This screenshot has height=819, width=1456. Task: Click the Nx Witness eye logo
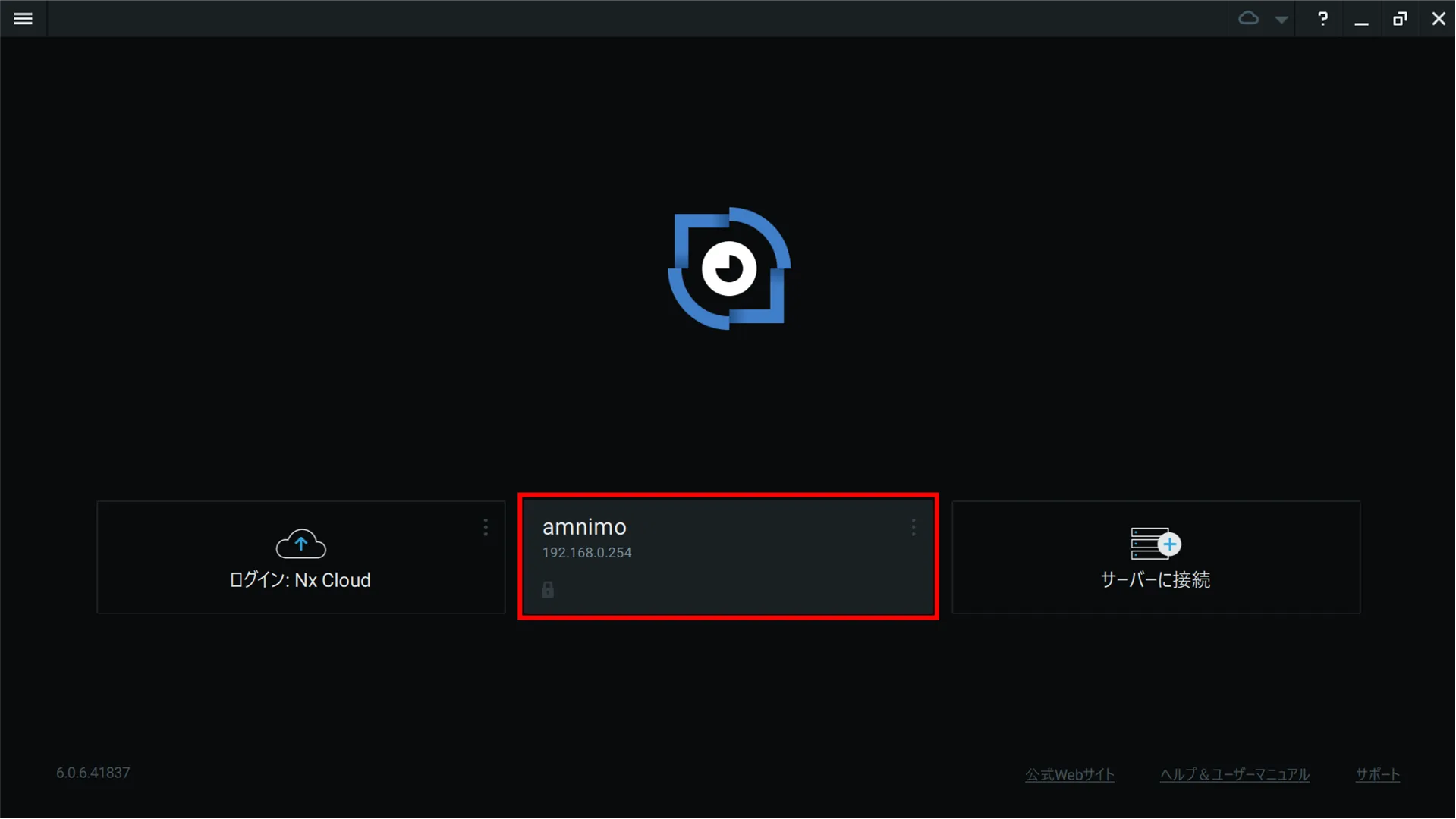tap(729, 268)
